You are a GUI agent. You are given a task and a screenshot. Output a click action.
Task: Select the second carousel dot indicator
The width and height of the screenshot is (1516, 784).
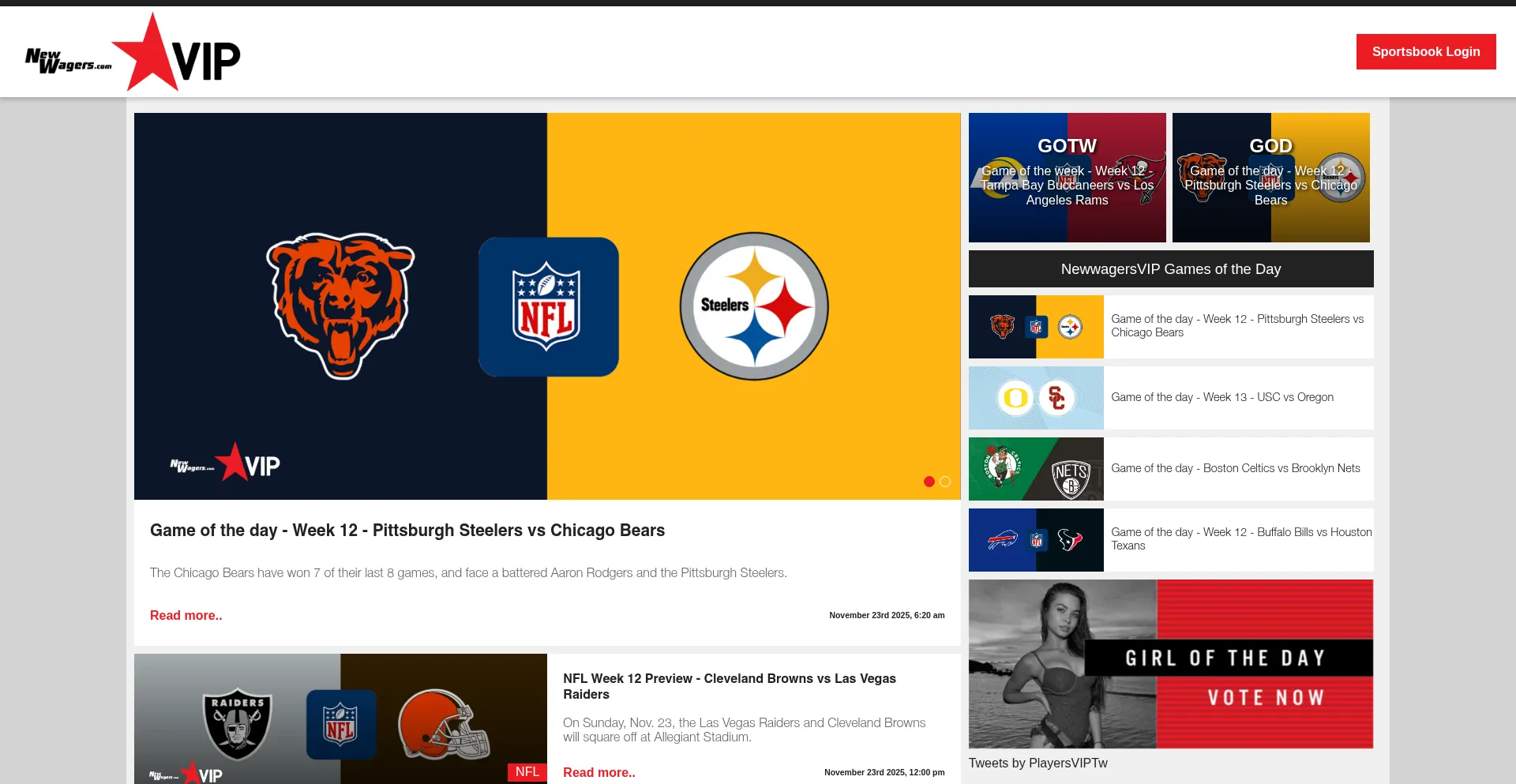[945, 482]
